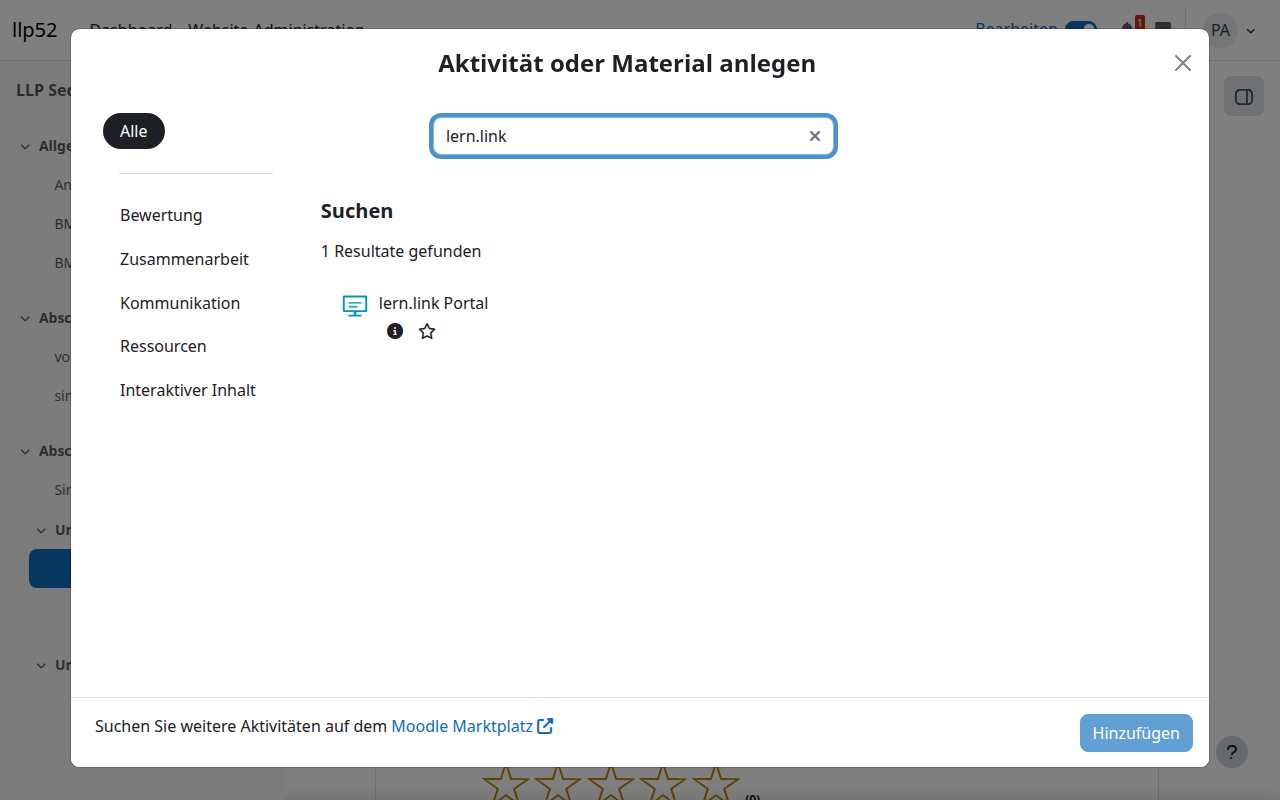The height and width of the screenshot is (800, 1280).
Task: Show the Ressourcen category
Action: pos(163,346)
